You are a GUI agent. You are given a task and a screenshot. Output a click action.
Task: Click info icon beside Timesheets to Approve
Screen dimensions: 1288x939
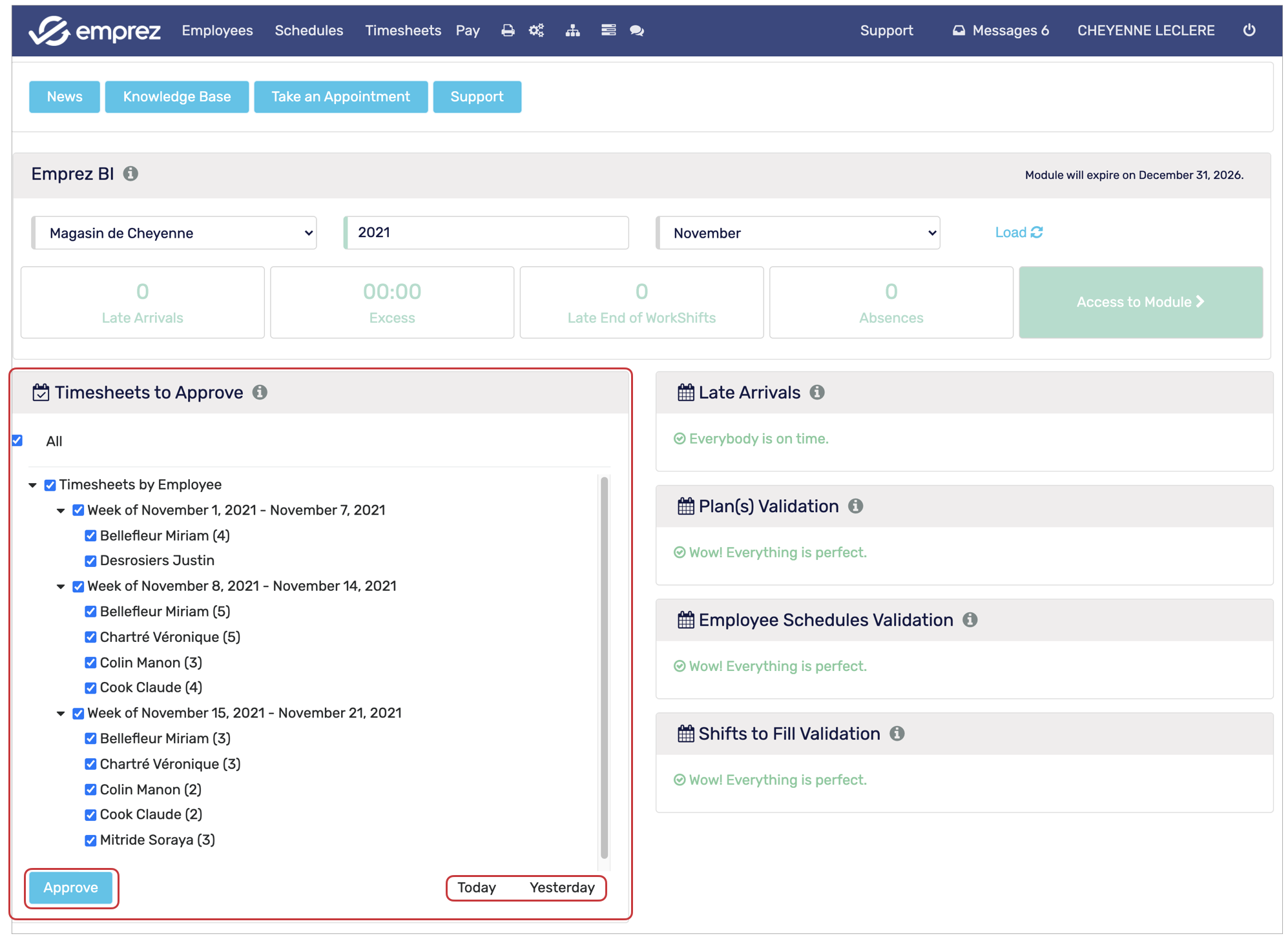coord(260,393)
